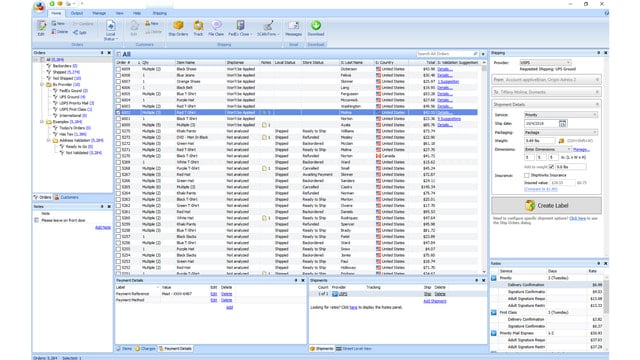
Task: Click the search magnifier in Search All Orders
Action: tap(475, 54)
